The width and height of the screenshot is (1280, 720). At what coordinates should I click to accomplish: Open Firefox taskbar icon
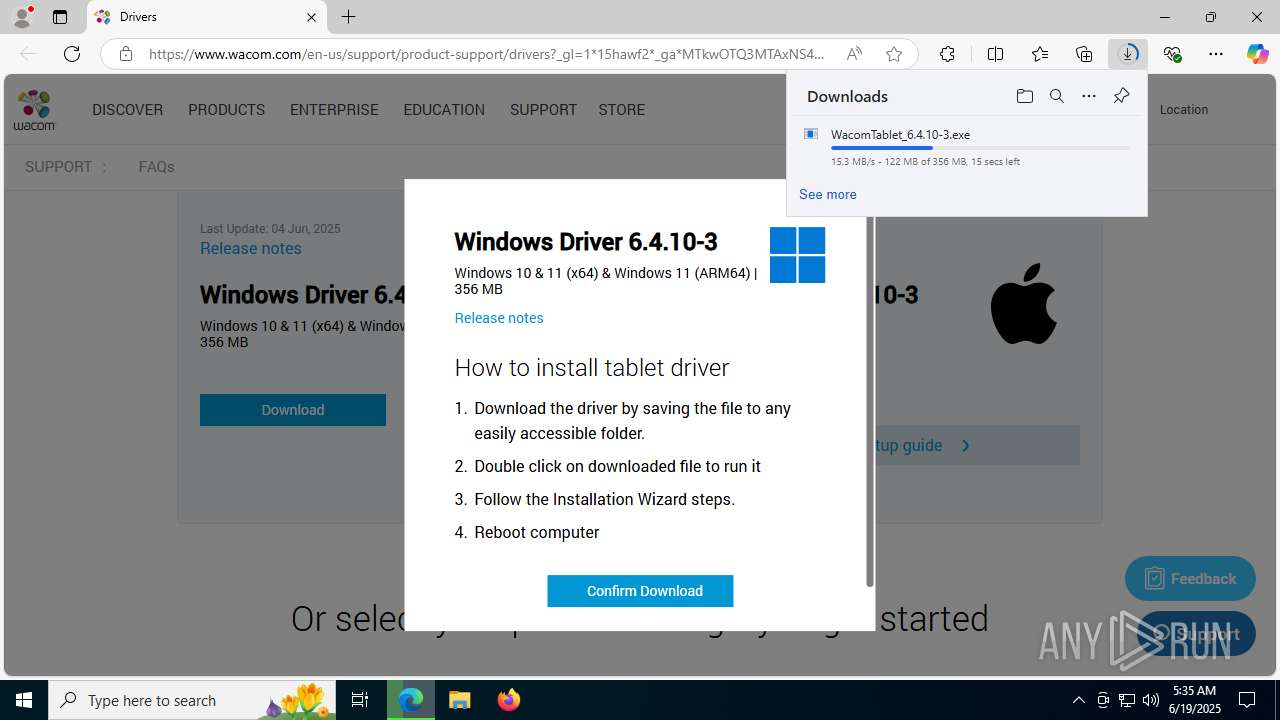pyautogui.click(x=508, y=700)
